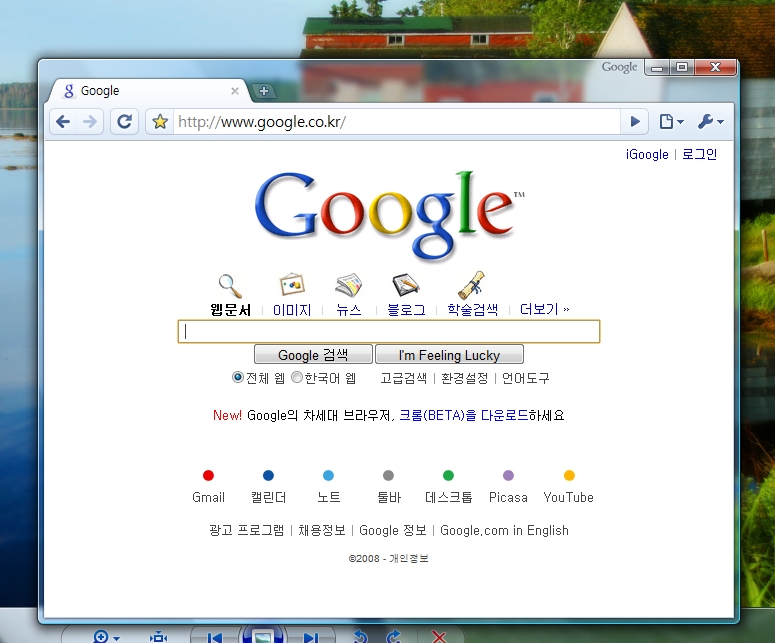Click the picture frame icon above 이미지
Image resolution: width=775 pixels, height=643 pixels.
tap(292, 285)
